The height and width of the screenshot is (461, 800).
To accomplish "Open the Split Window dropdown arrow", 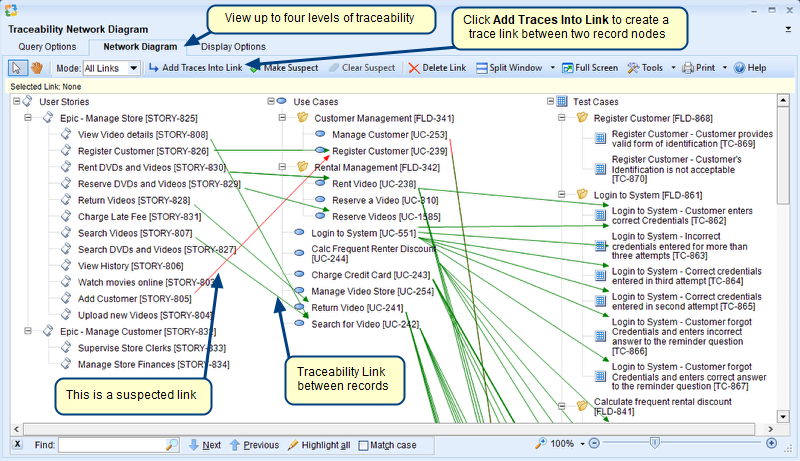I will (553, 68).
